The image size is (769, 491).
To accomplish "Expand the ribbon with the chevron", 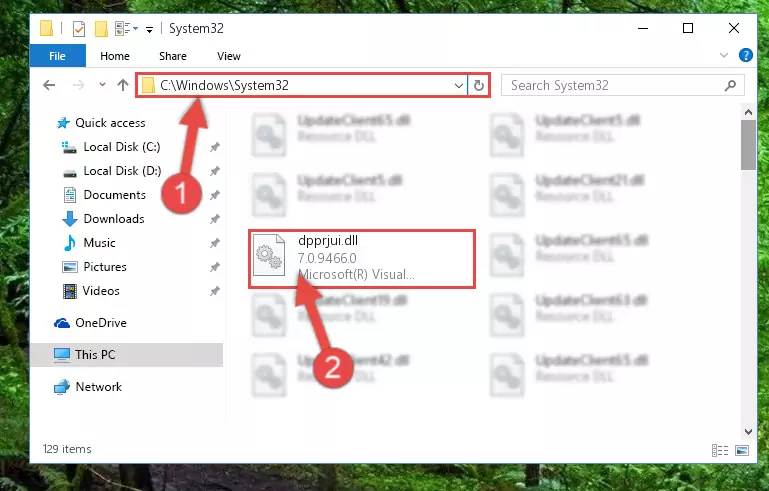I will coord(723,55).
